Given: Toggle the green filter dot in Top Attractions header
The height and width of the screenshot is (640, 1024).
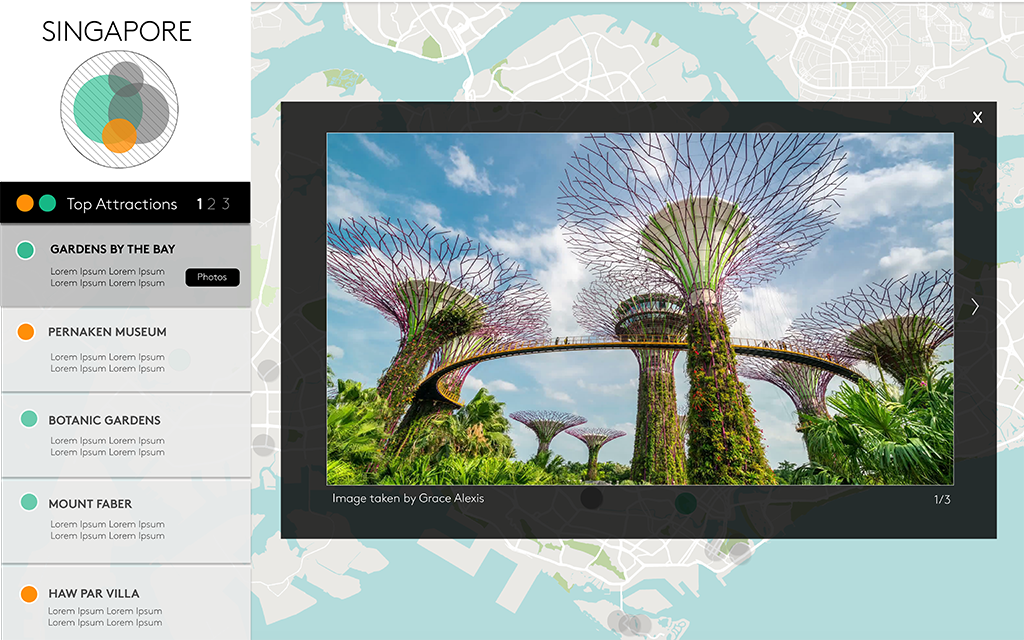Looking at the screenshot, I should (x=48, y=203).
